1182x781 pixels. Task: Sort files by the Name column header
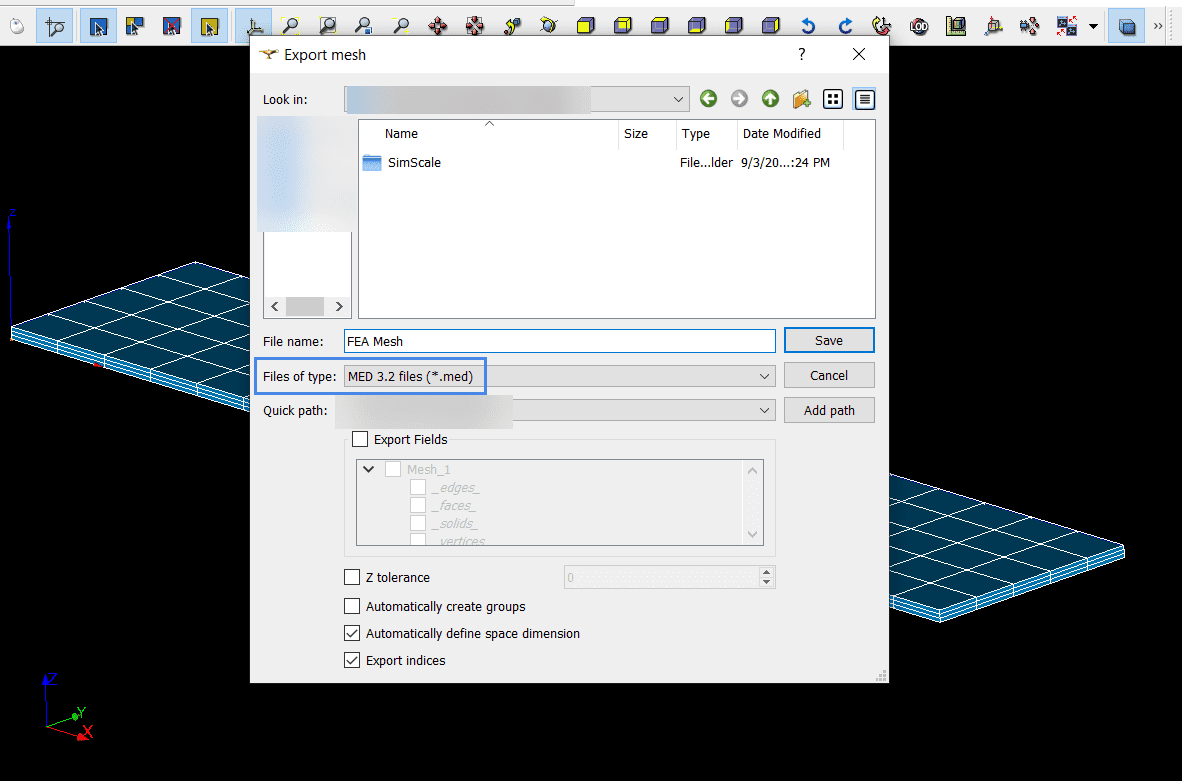[401, 134]
